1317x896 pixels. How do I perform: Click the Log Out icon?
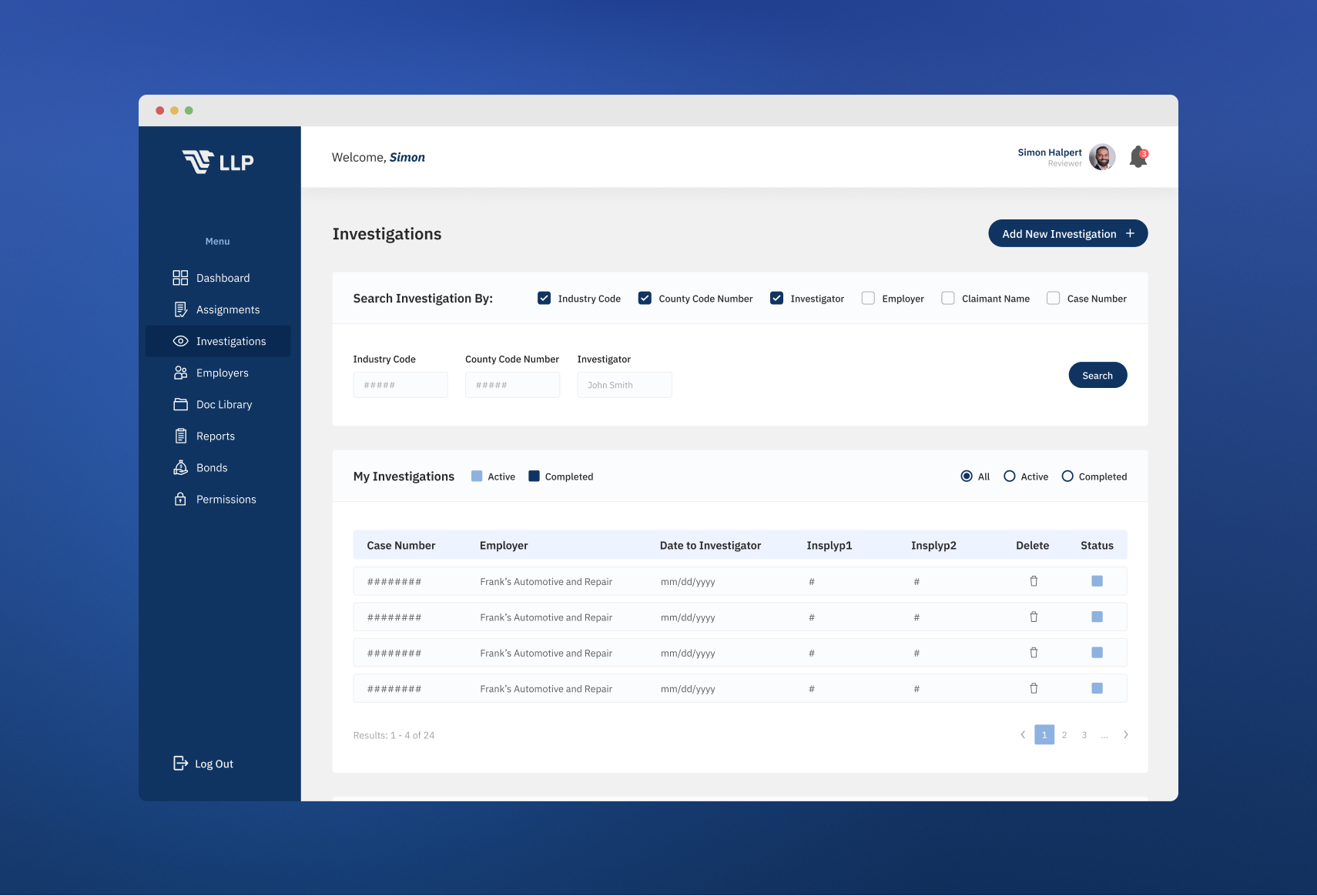[180, 763]
